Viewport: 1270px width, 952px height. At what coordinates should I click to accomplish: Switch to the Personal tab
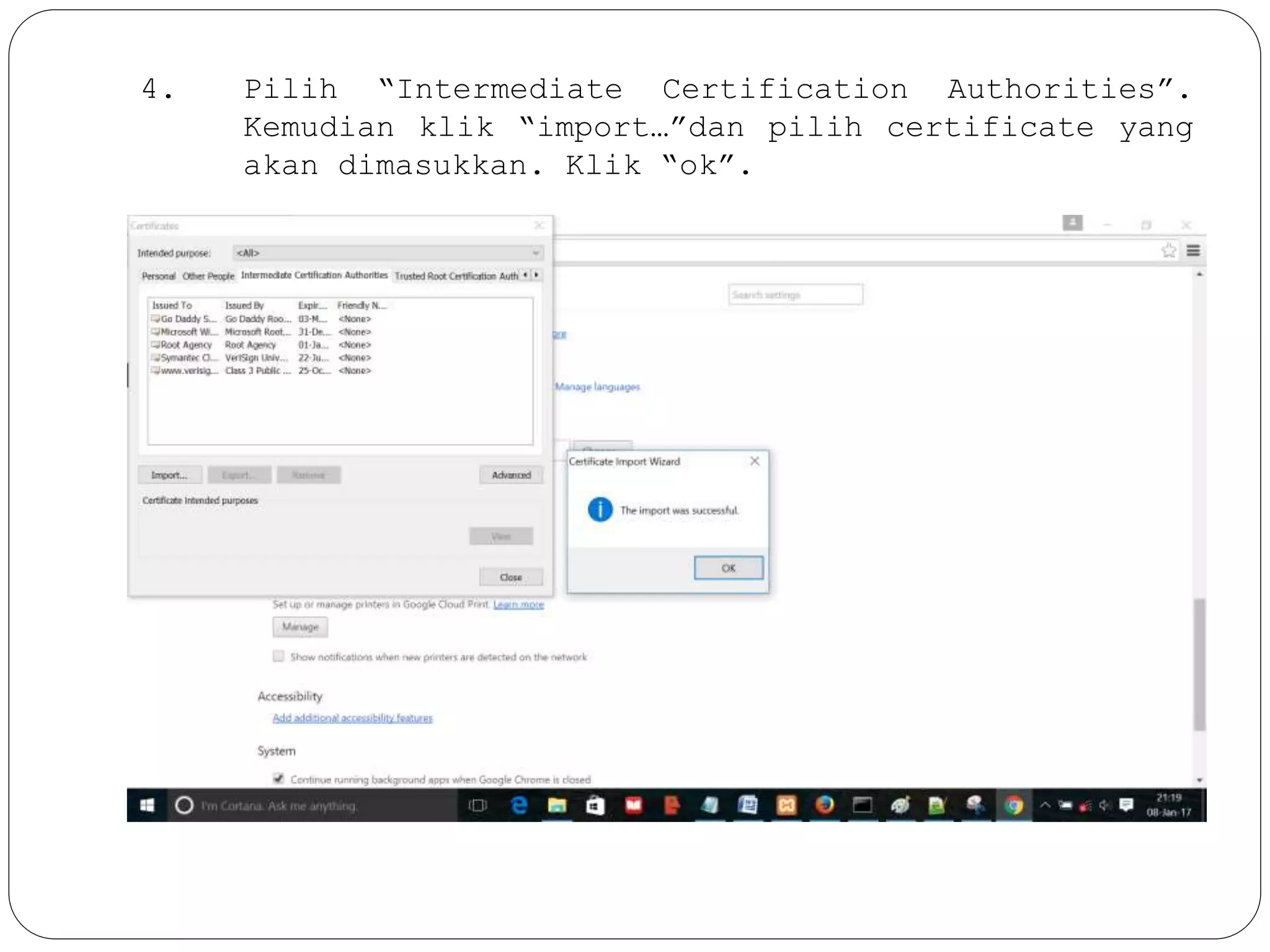(159, 276)
